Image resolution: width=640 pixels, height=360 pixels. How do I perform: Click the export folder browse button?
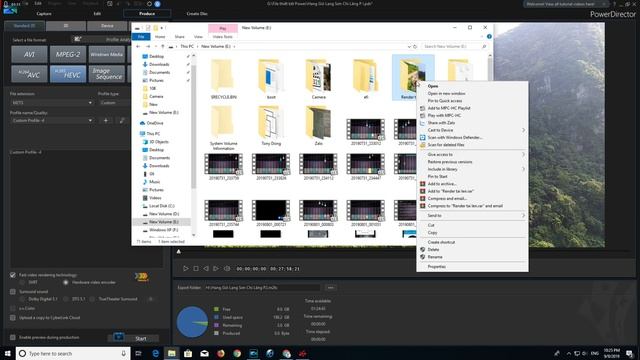click(331, 288)
